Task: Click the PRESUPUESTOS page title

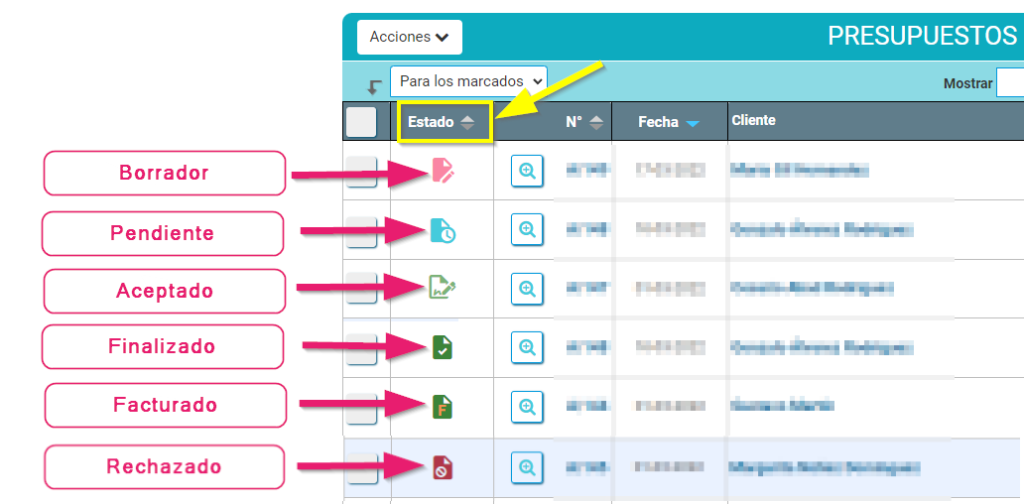Action: pos(922,37)
